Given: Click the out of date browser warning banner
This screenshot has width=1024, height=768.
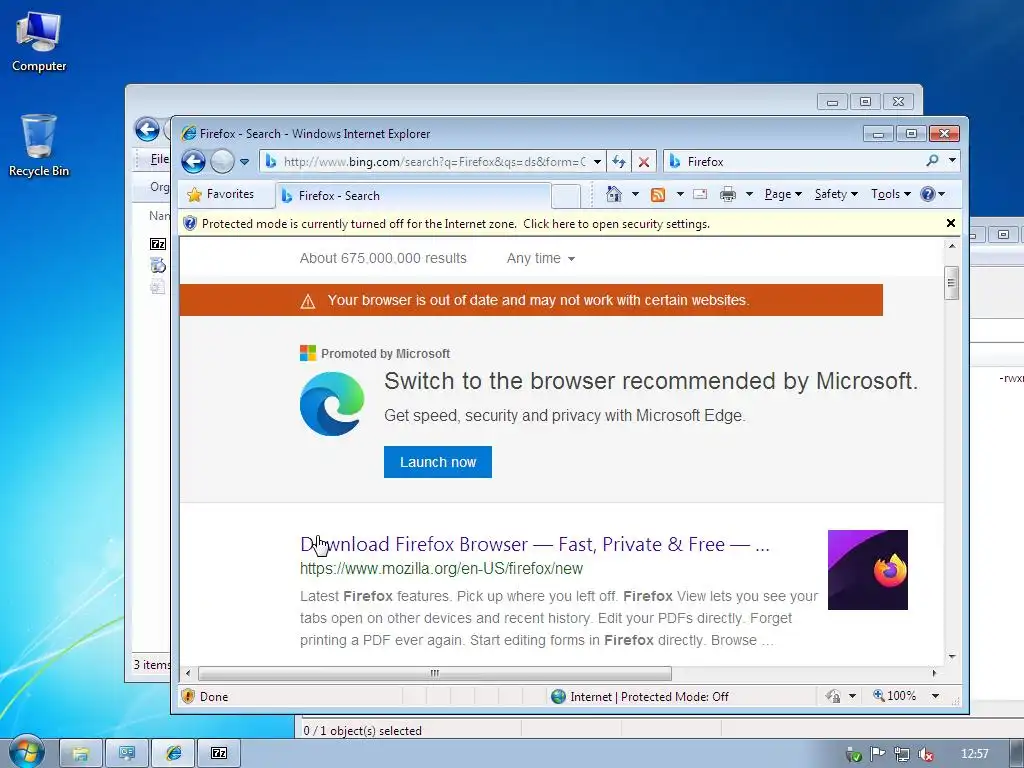Looking at the screenshot, I should coord(531,300).
